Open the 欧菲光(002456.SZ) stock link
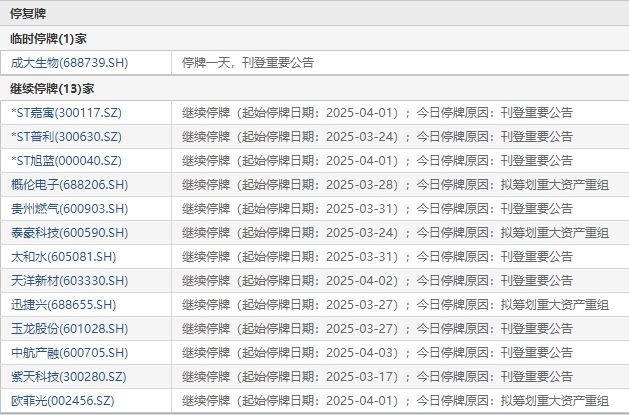Image resolution: width=629 pixels, height=415 pixels. 63,401
